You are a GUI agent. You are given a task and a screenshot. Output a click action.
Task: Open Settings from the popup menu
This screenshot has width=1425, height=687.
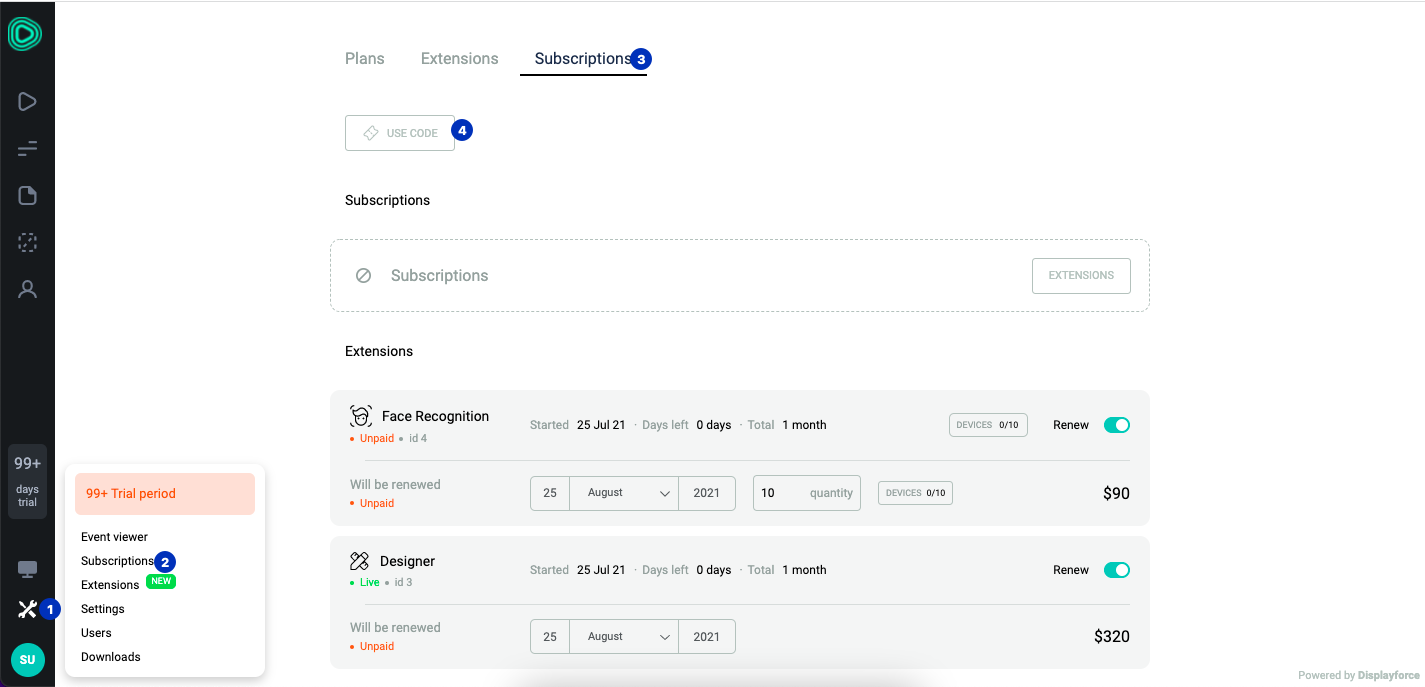tap(103, 609)
